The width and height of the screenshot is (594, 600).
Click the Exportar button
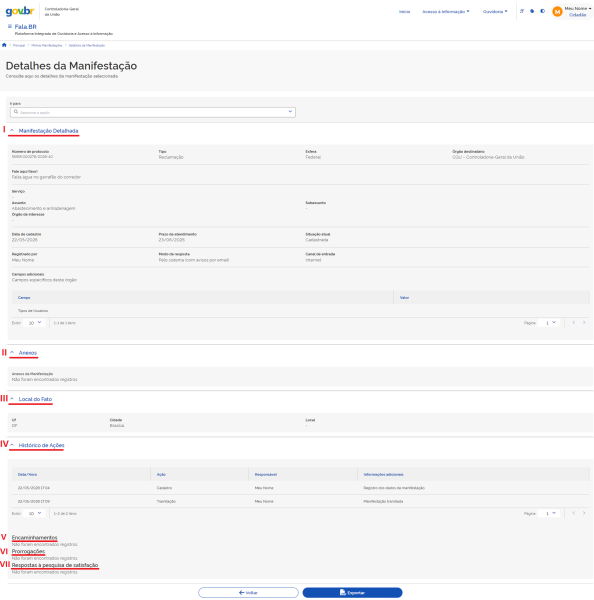tap(352, 592)
